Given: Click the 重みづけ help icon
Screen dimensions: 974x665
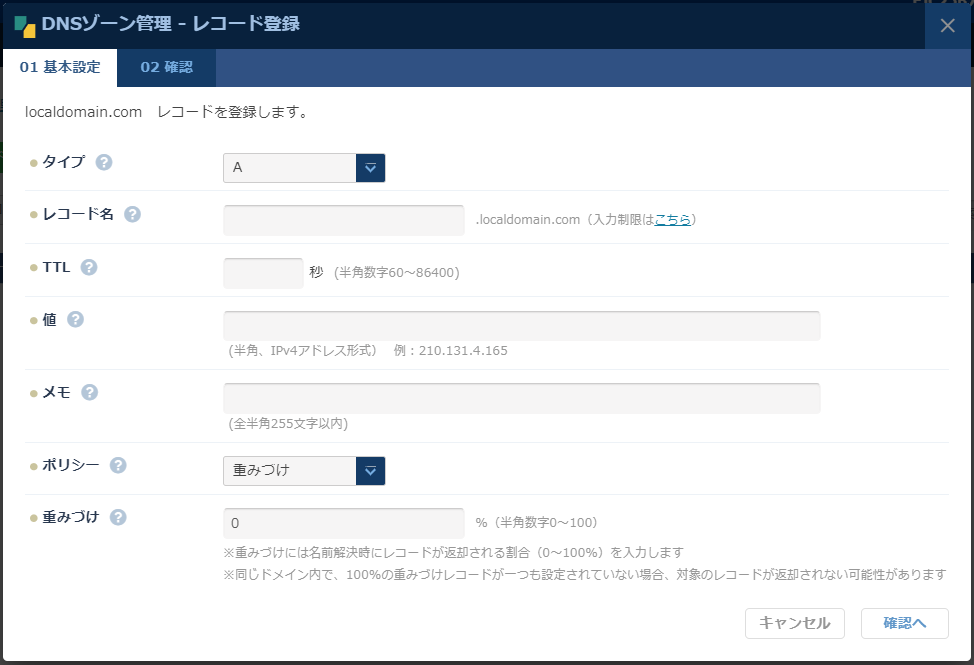Looking at the screenshot, I should coord(119,517).
